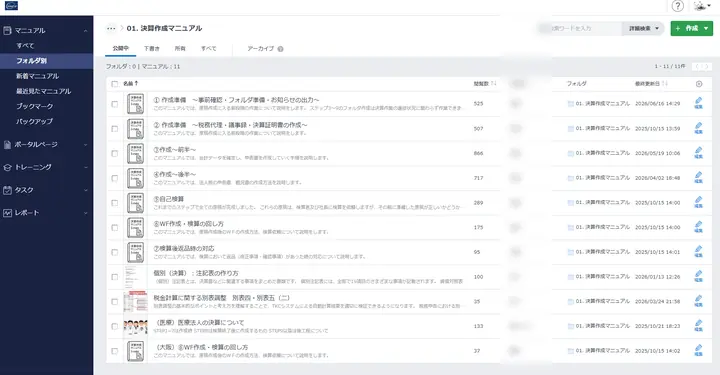Expand the タスク section chevron
The width and height of the screenshot is (720, 375).
click(85, 190)
